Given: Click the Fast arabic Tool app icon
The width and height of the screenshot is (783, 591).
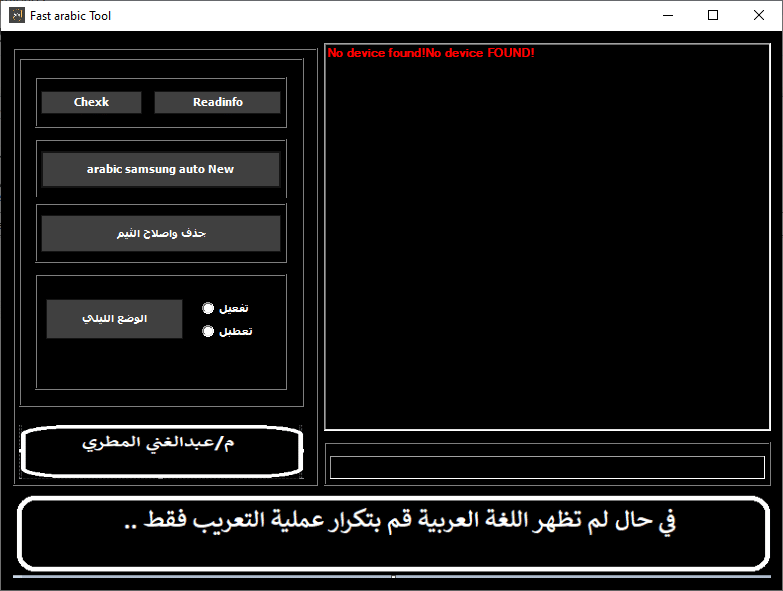Looking at the screenshot, I should click(16, 15).
